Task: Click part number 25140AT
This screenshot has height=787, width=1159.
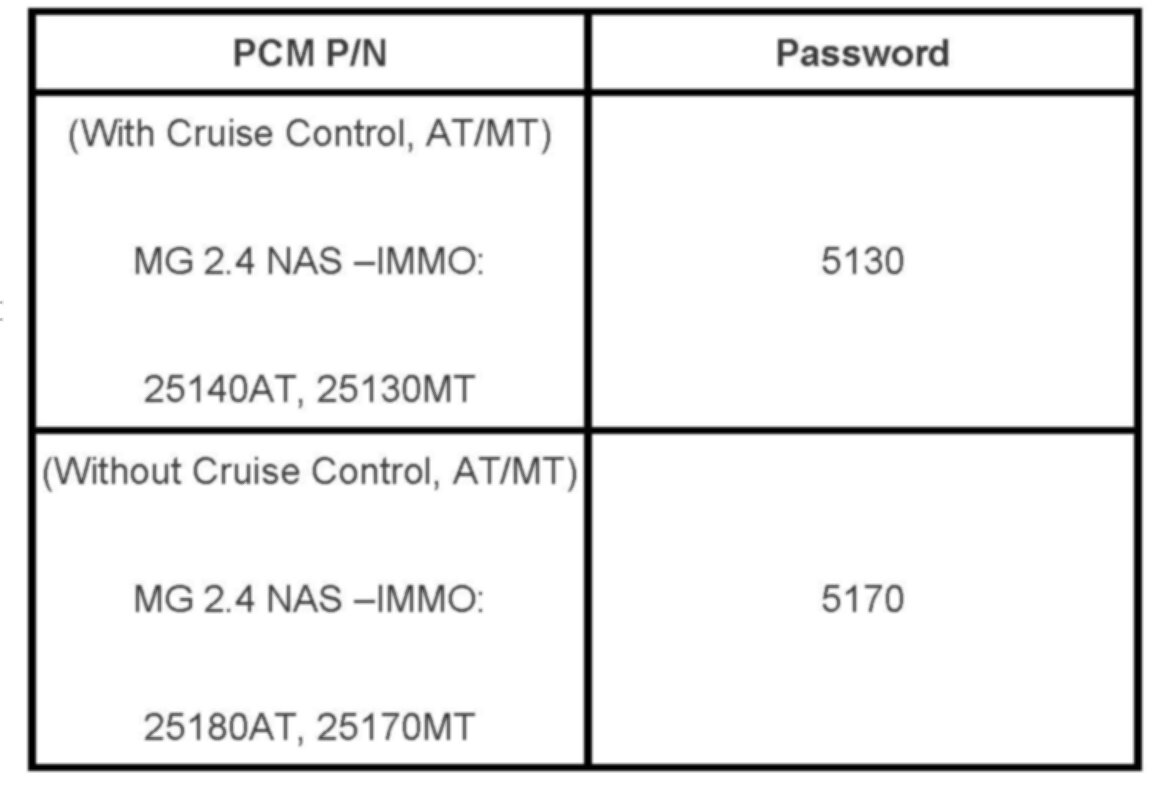Action: coord(222,390)
